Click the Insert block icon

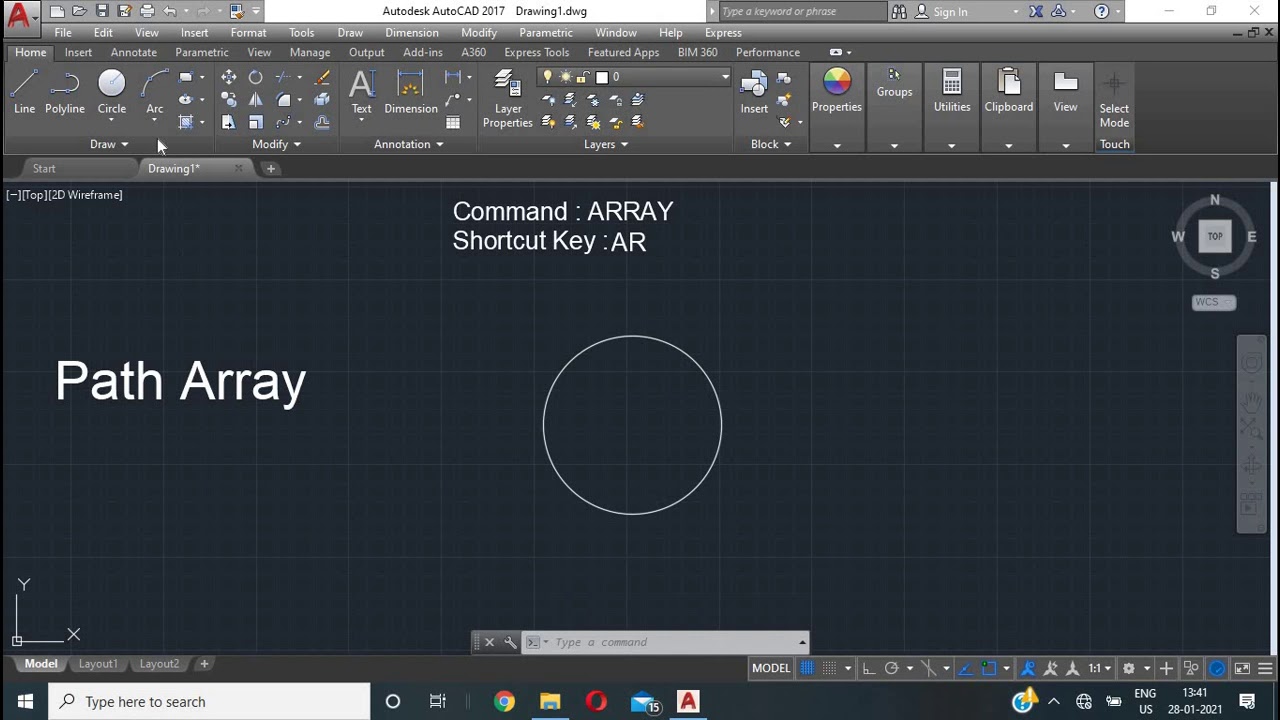754,92
